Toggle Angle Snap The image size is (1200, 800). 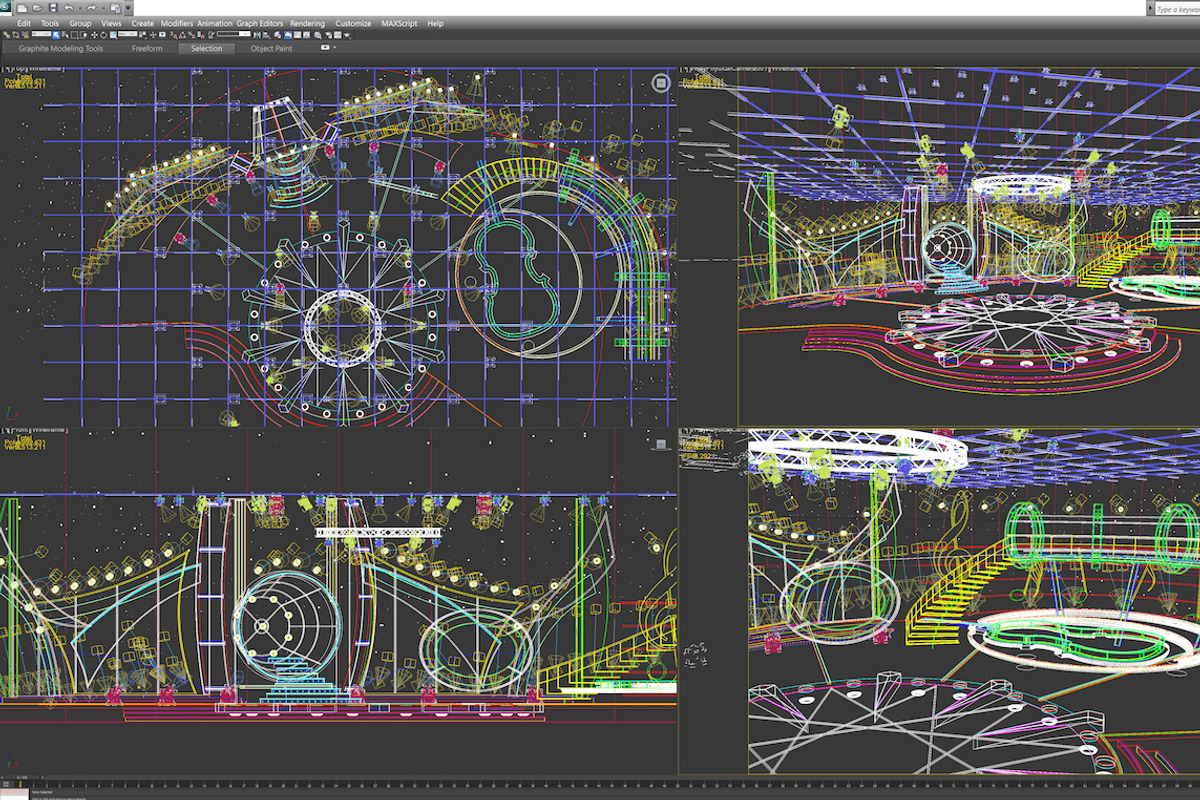(x=181, y=34)
